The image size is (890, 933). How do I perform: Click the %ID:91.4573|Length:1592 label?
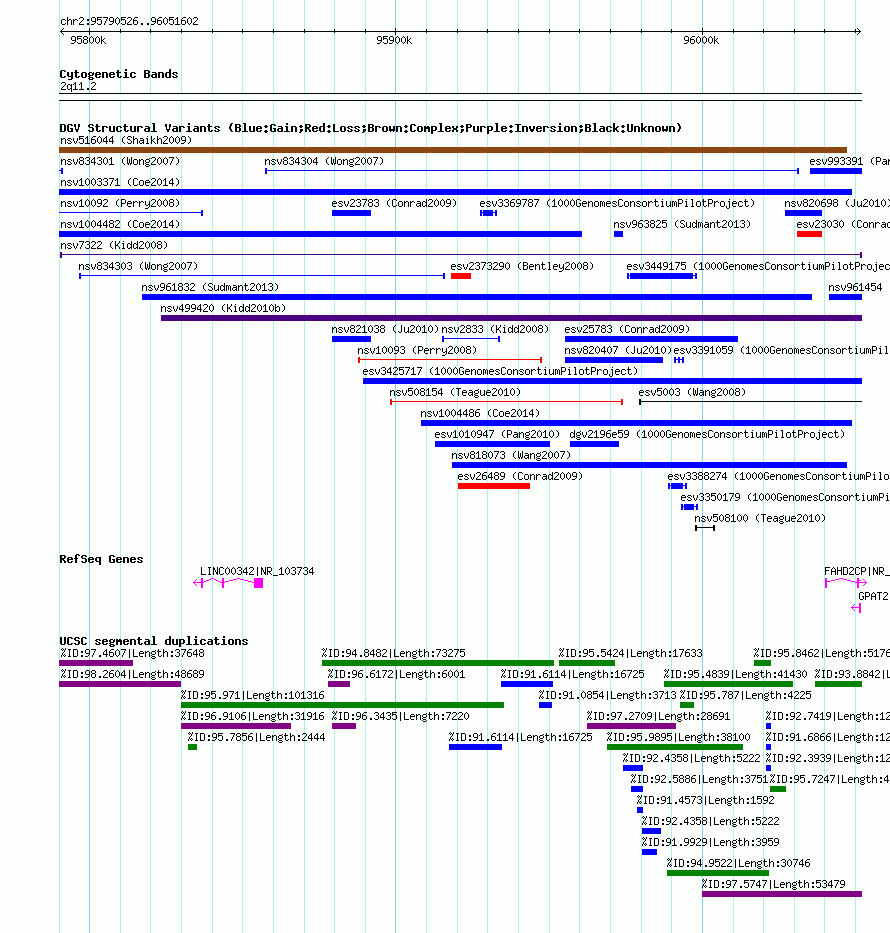706,800
